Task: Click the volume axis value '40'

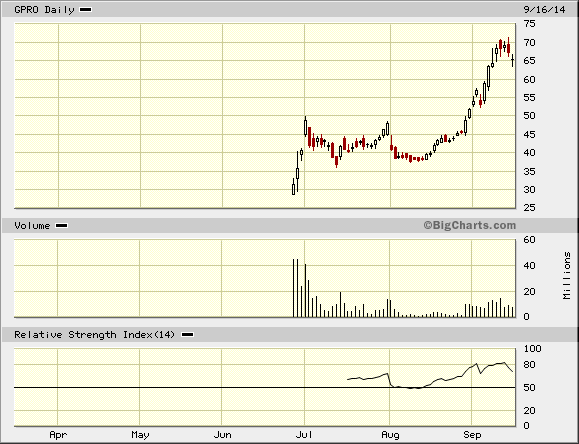Action: pyautogui.click(x=530, y=266)
